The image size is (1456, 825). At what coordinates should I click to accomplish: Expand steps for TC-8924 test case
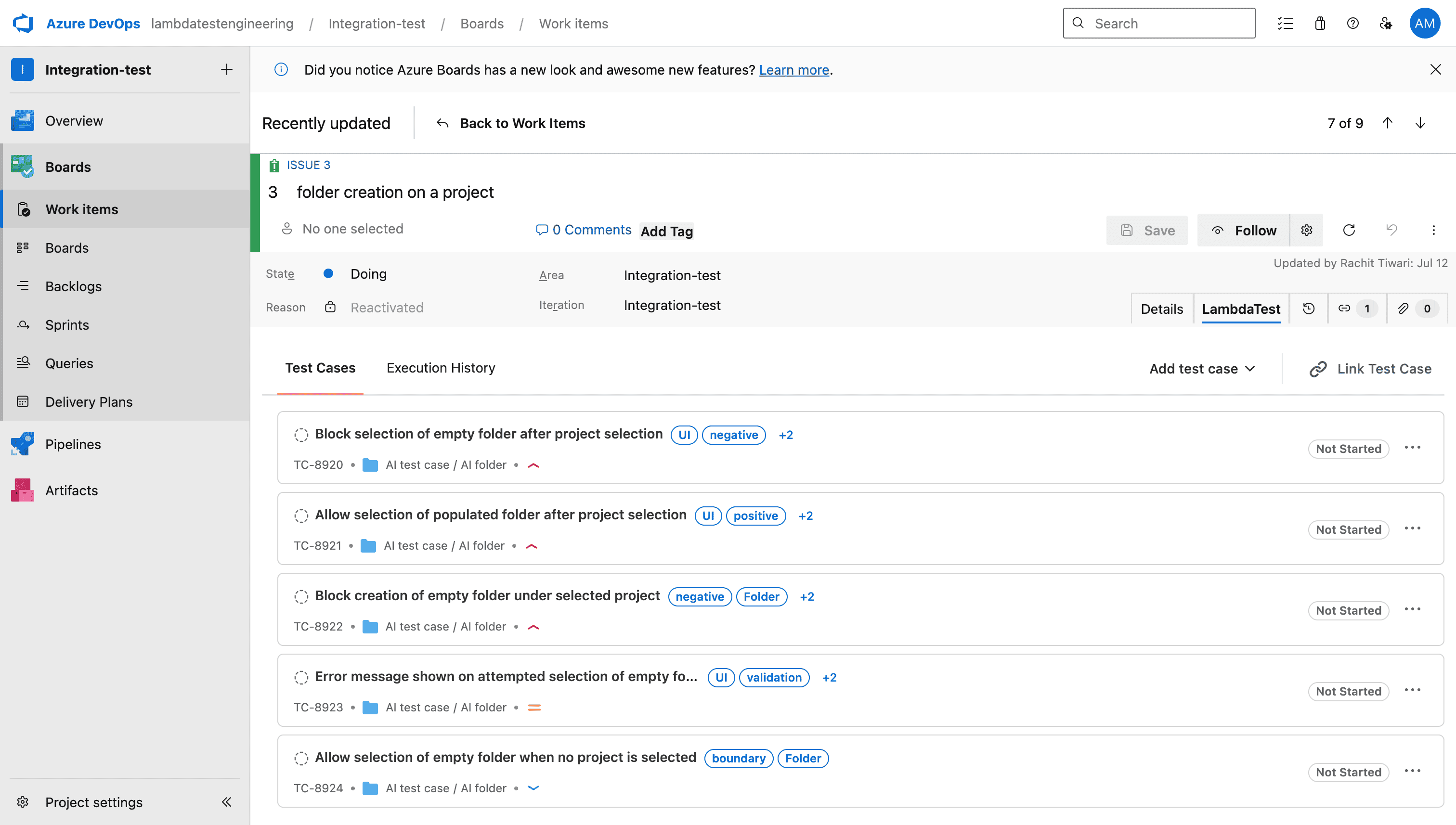pos(533,788)
